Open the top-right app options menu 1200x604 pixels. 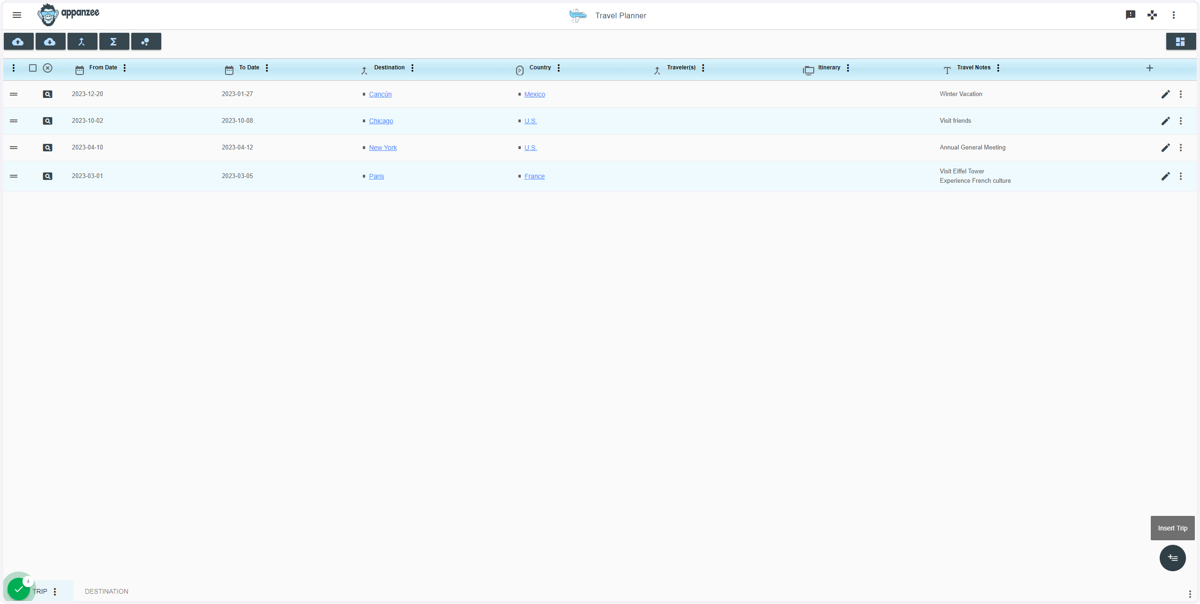tap(1174, 15)
